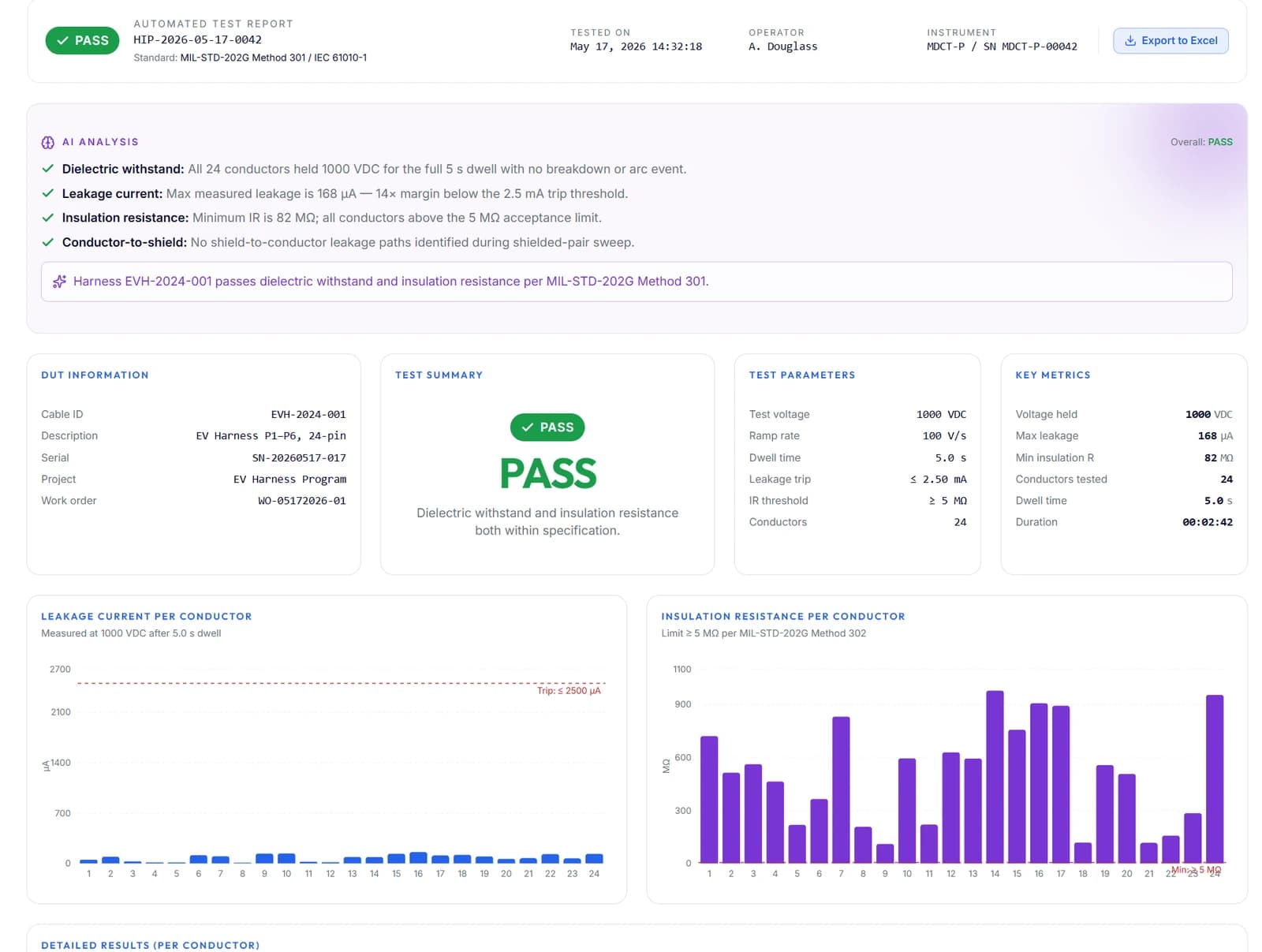Click the Duration value 00:02:42

pos(1208,522)
